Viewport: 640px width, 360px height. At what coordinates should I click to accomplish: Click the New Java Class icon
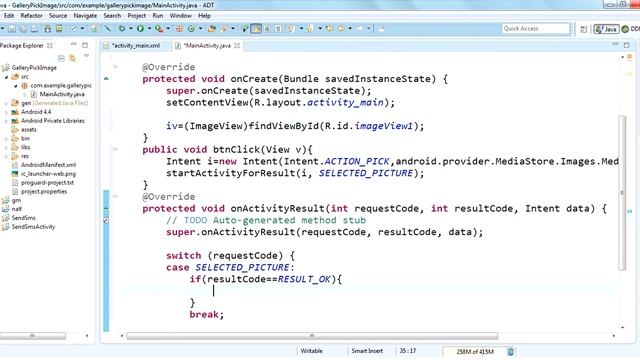(191, 29)
